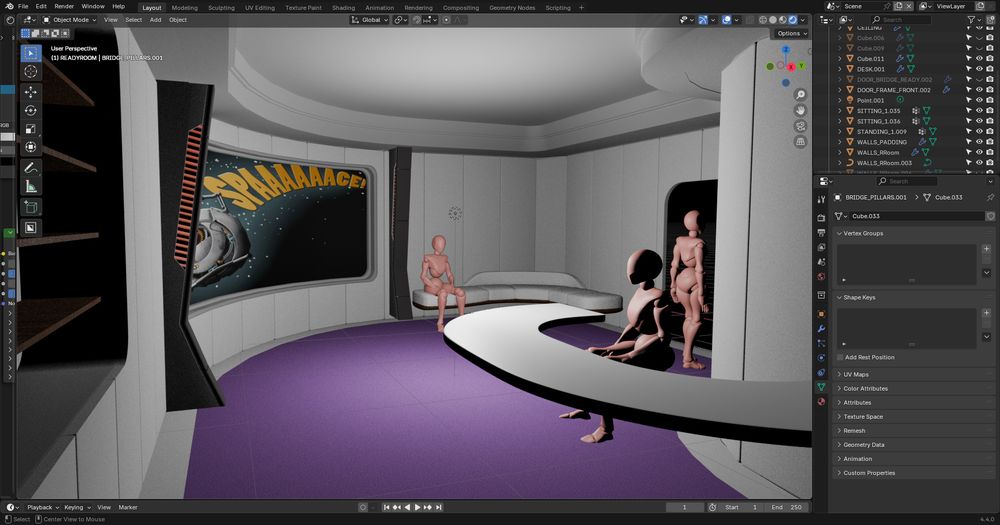
Task: Open the Physics properties tab icon
Action: tap(821, 358)
